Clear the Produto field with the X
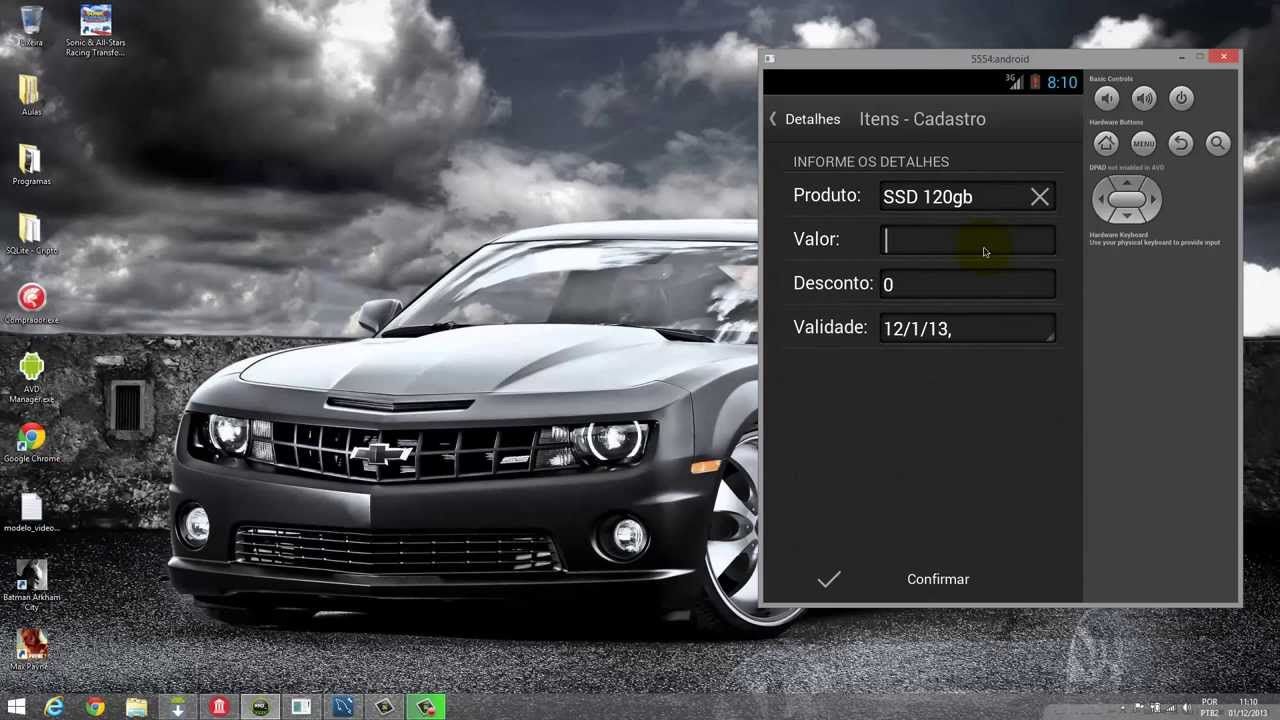 [1040, 197]
